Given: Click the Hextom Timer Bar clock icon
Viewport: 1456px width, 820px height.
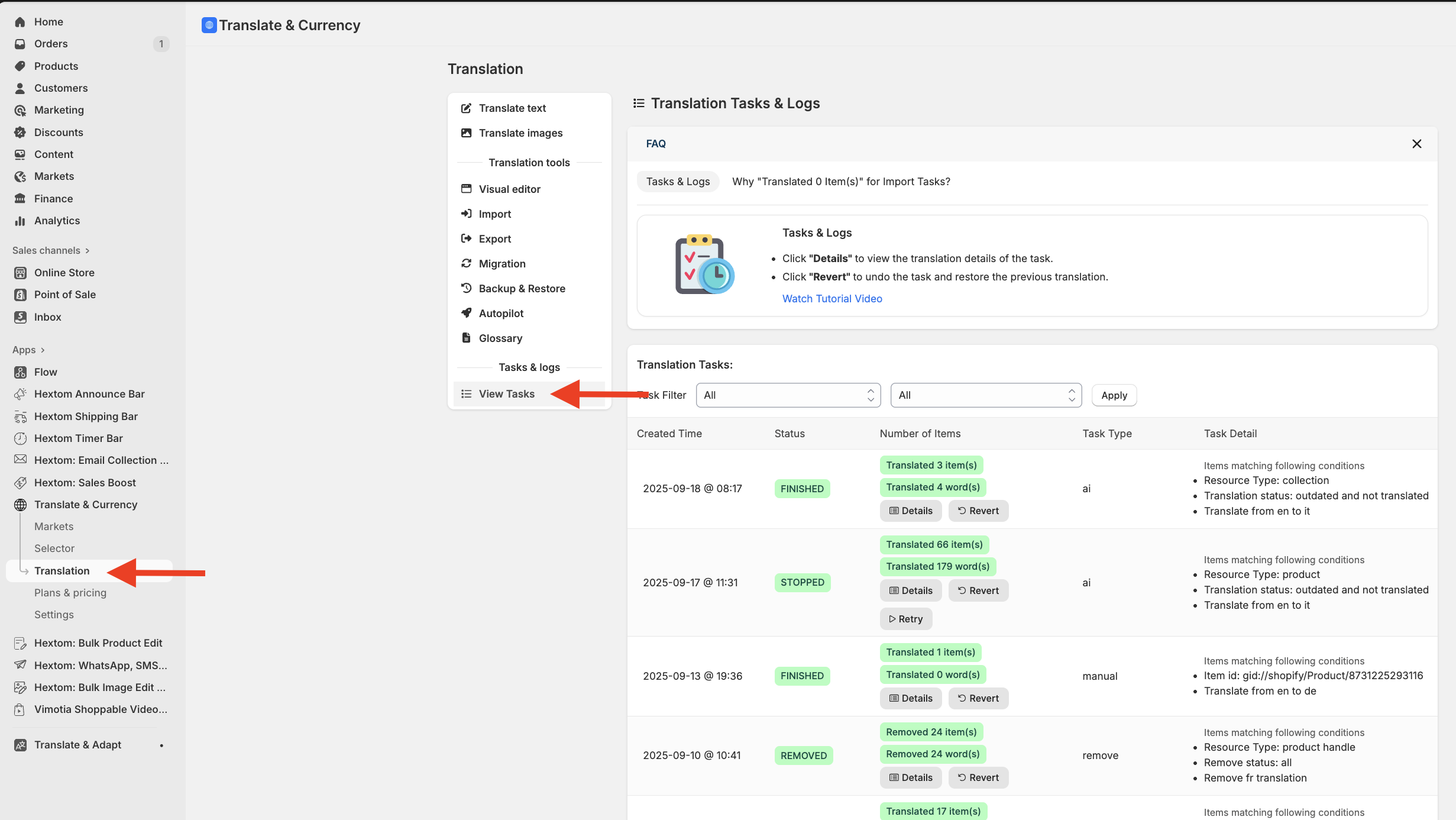Looking at the screenshot, I should (x=20, y=438).
